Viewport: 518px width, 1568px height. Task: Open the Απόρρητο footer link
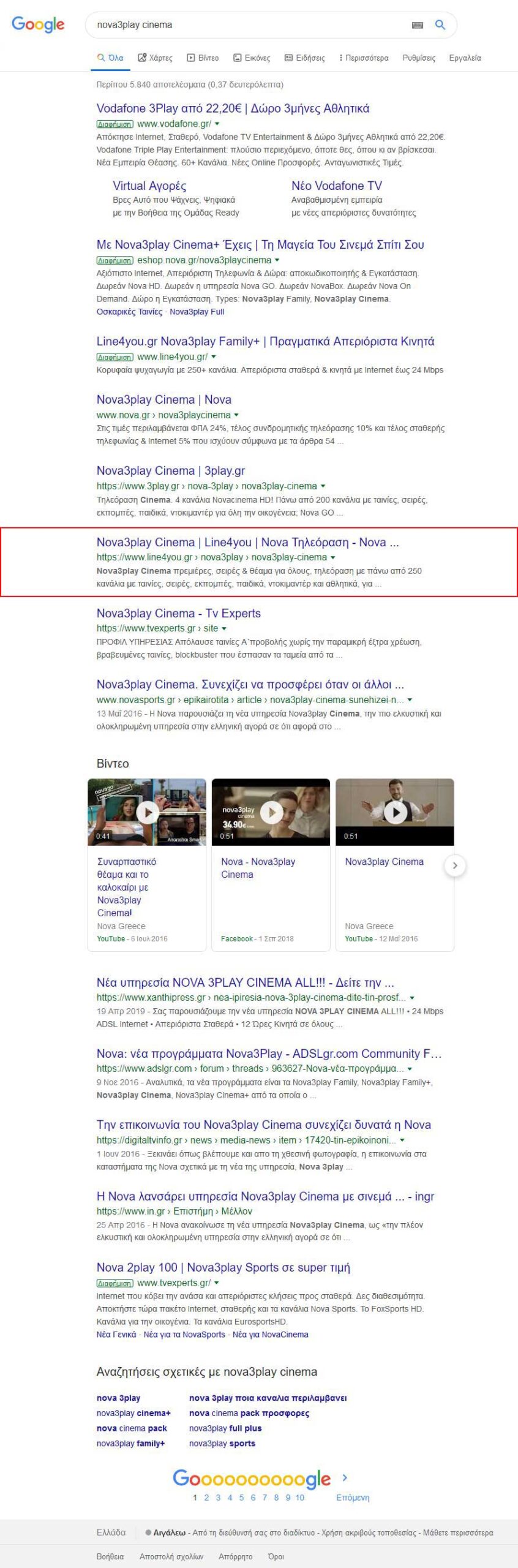point(236,1556)
